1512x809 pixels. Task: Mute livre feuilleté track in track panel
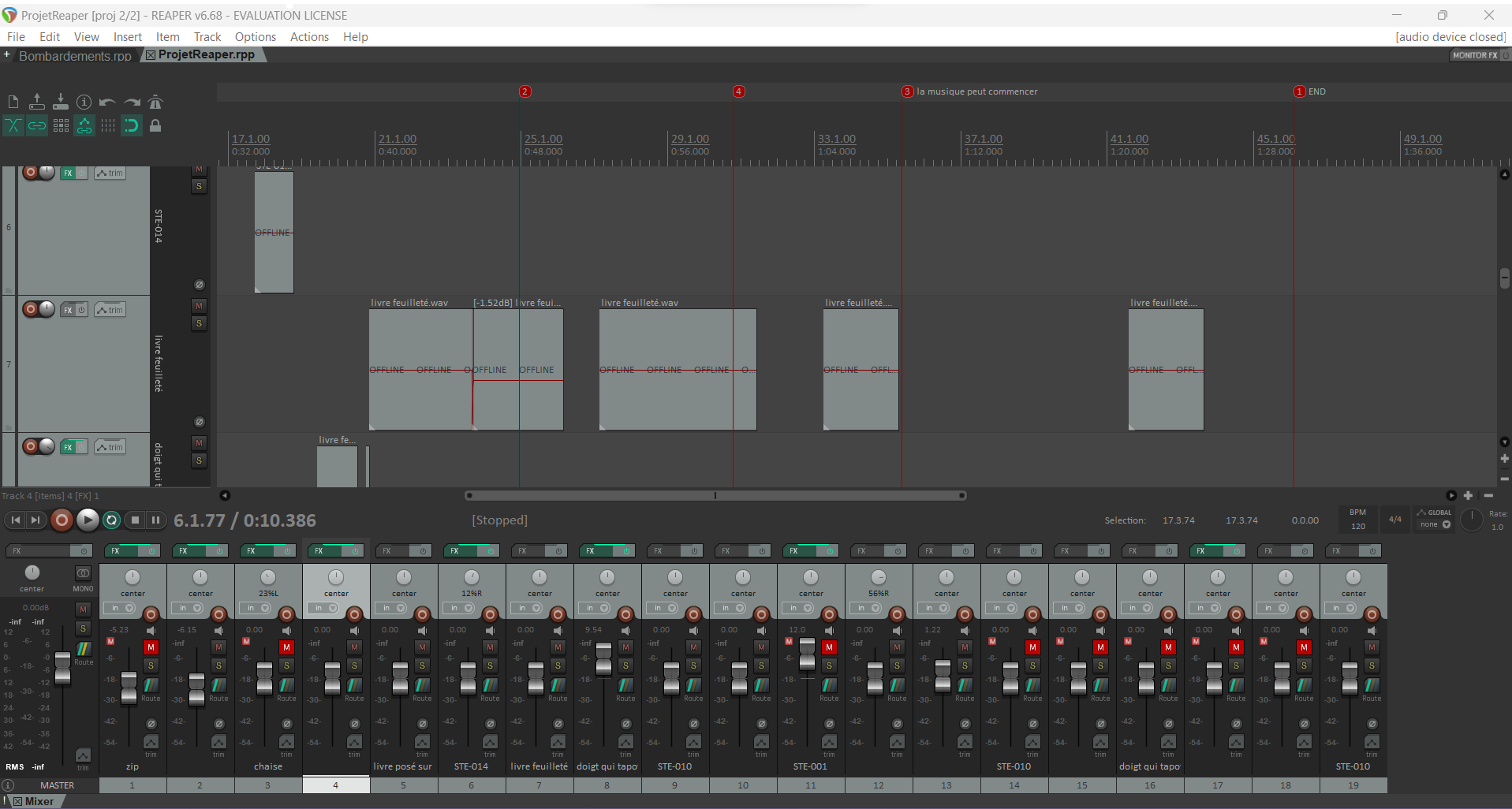(199, 306)
